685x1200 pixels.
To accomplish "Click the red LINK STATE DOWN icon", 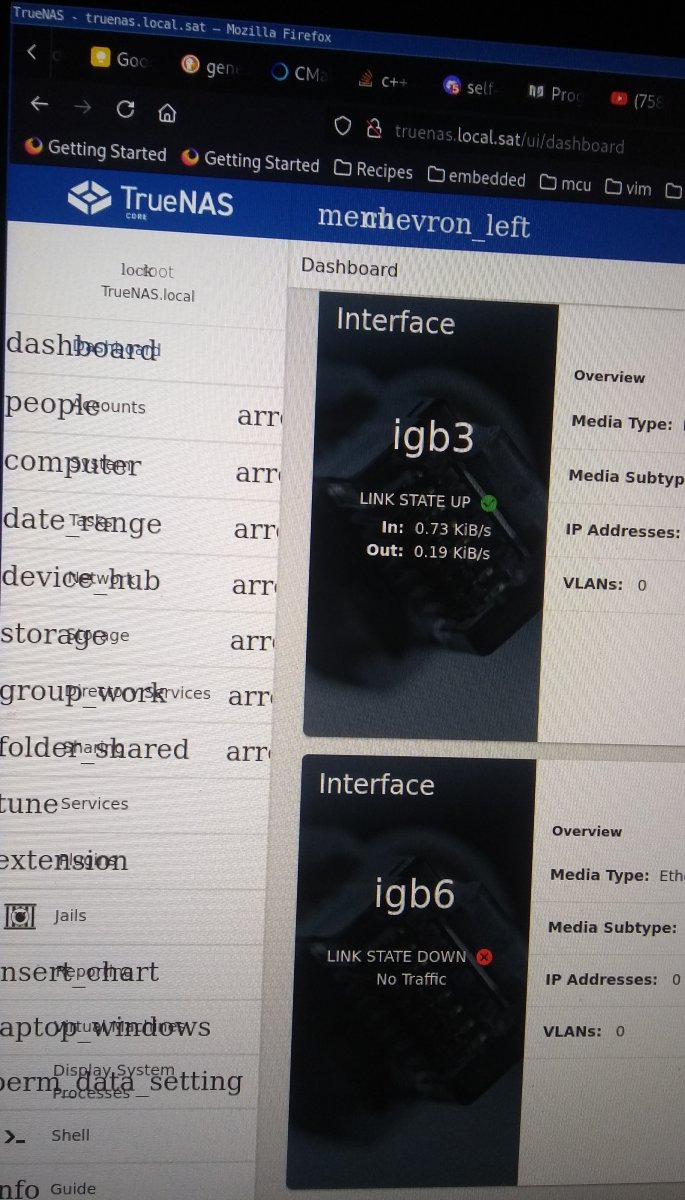I will (x=484, y=957).
